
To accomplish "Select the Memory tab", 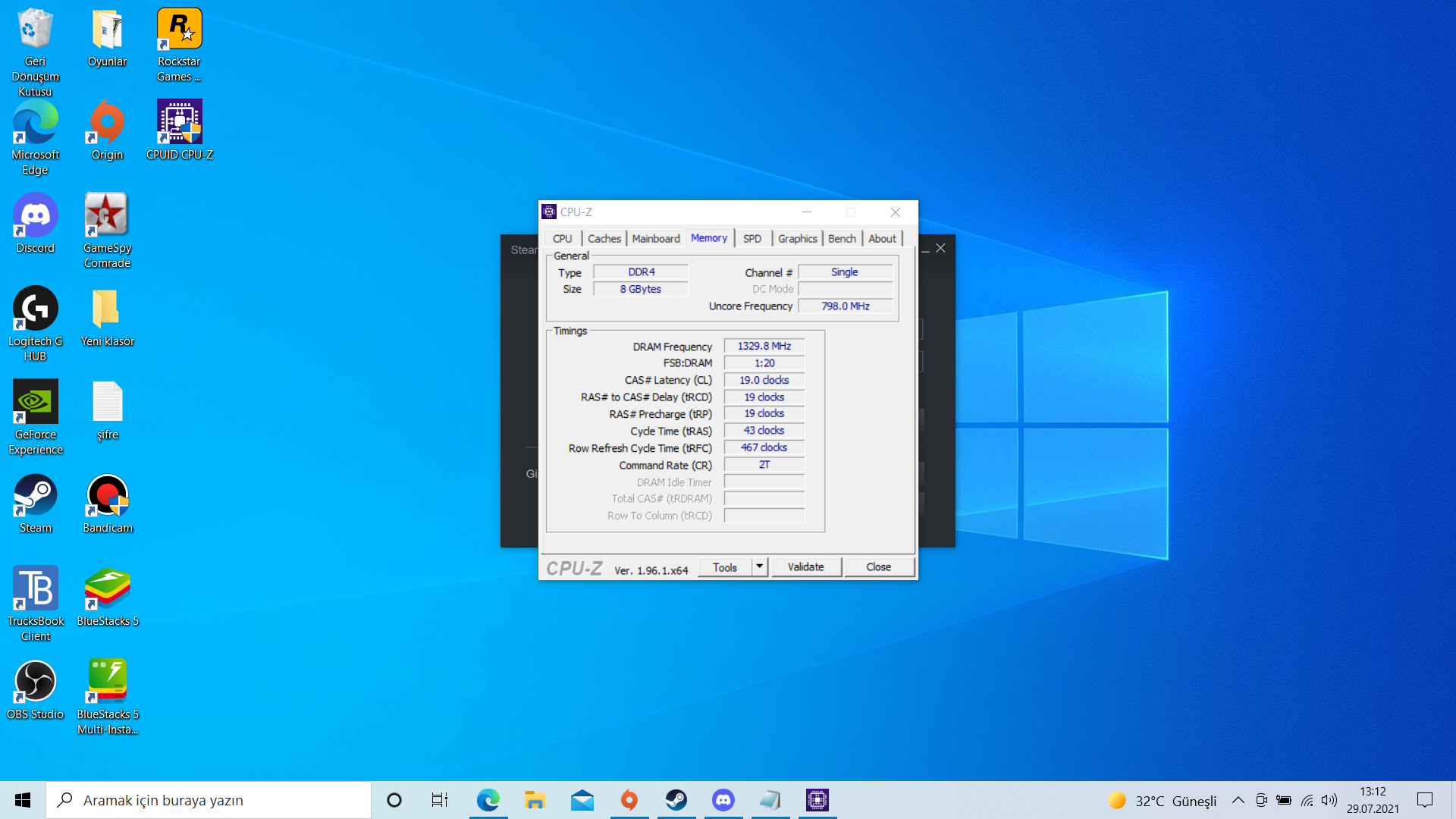I will (709, 238).
